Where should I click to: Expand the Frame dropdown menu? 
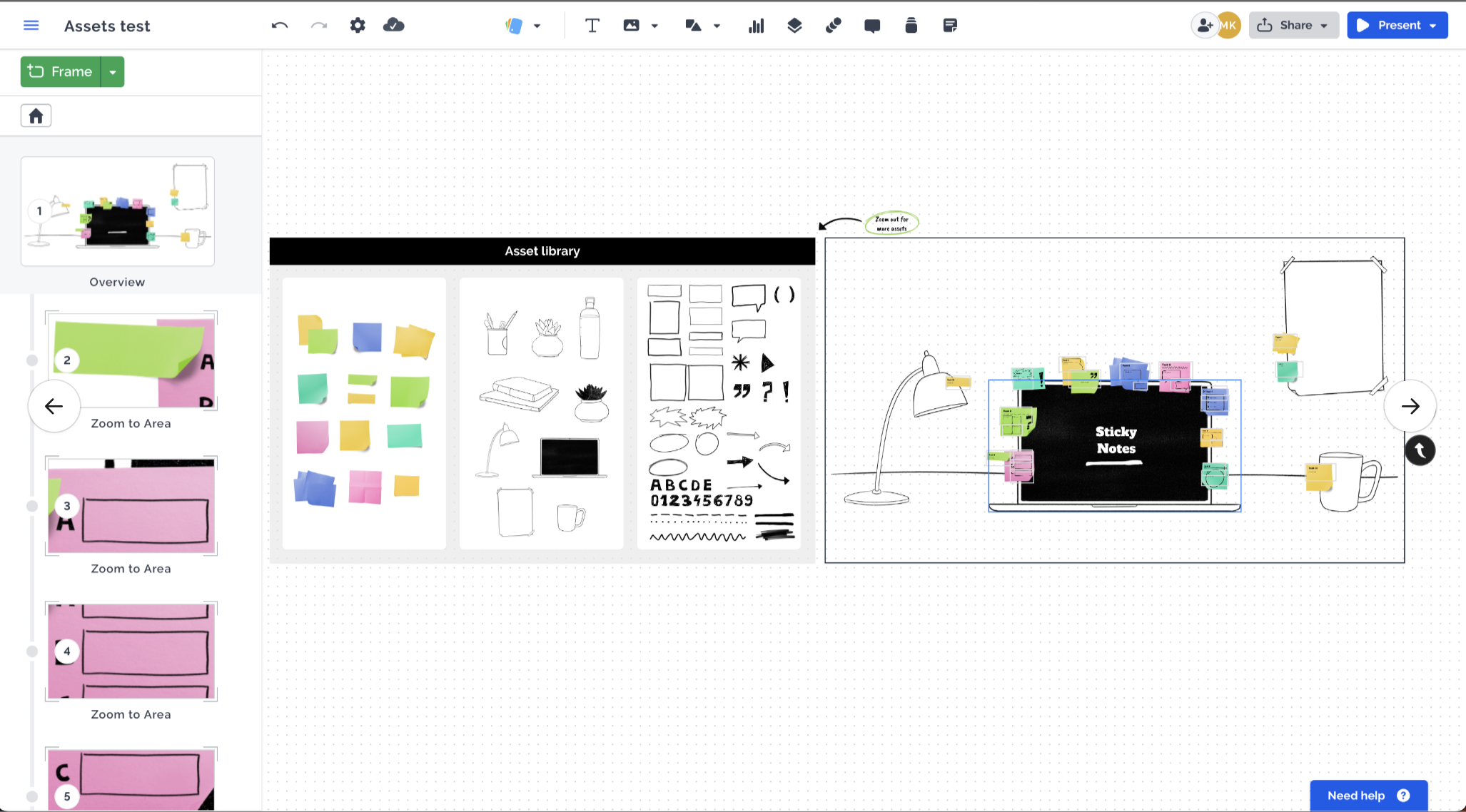point(113,71)
